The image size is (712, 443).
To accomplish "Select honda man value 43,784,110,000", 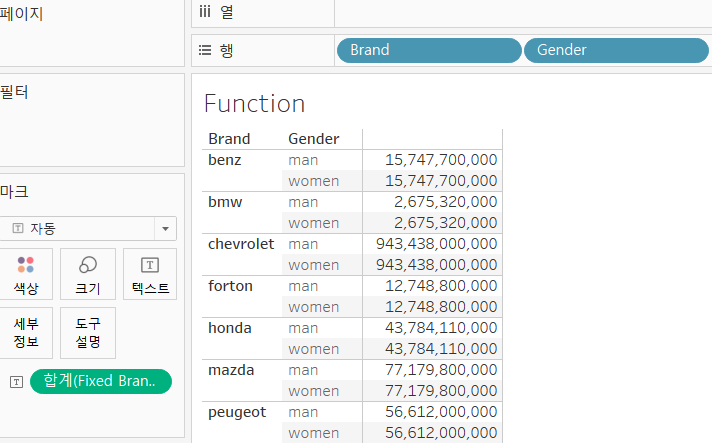I will point(441,328).
